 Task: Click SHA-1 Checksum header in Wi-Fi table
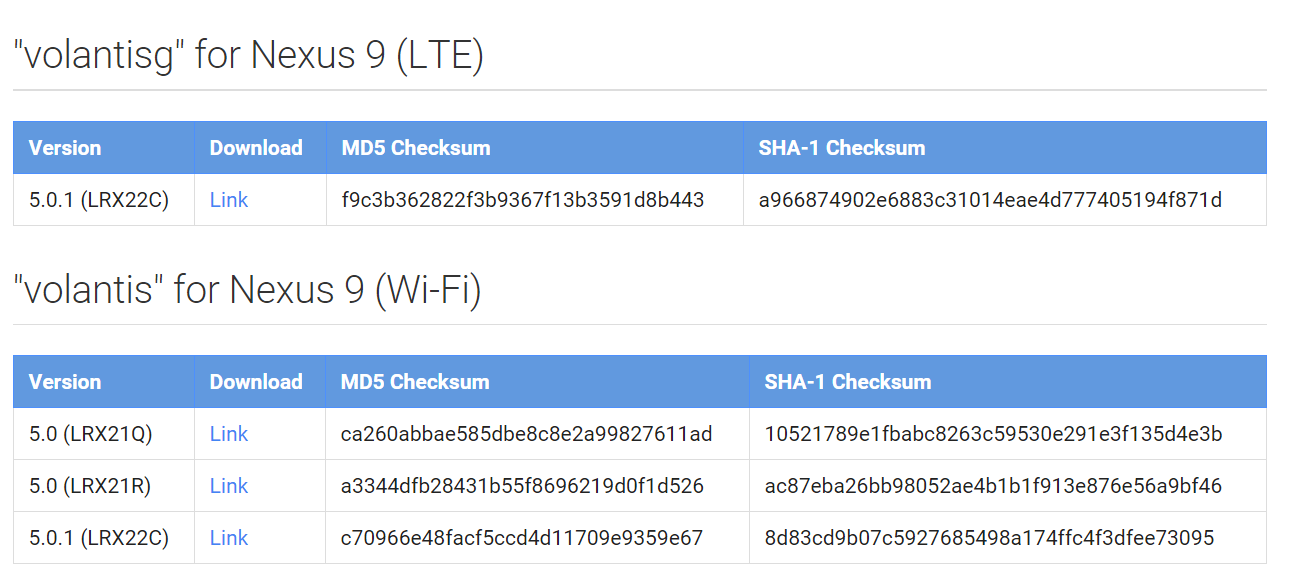[x=847, y=382]
